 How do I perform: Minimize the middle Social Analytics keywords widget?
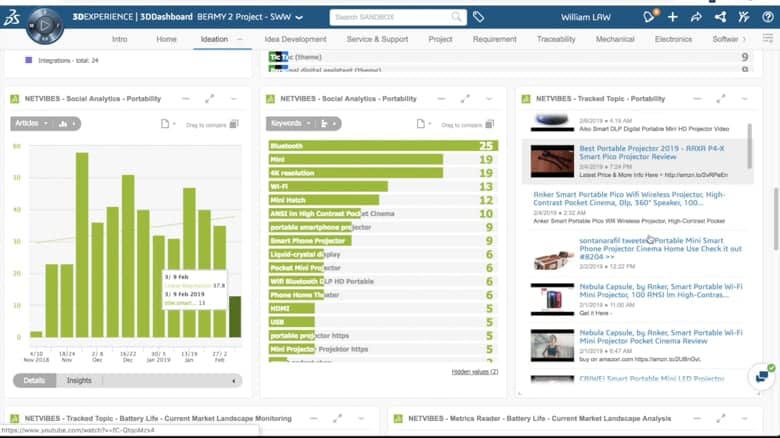pos(441,99)
